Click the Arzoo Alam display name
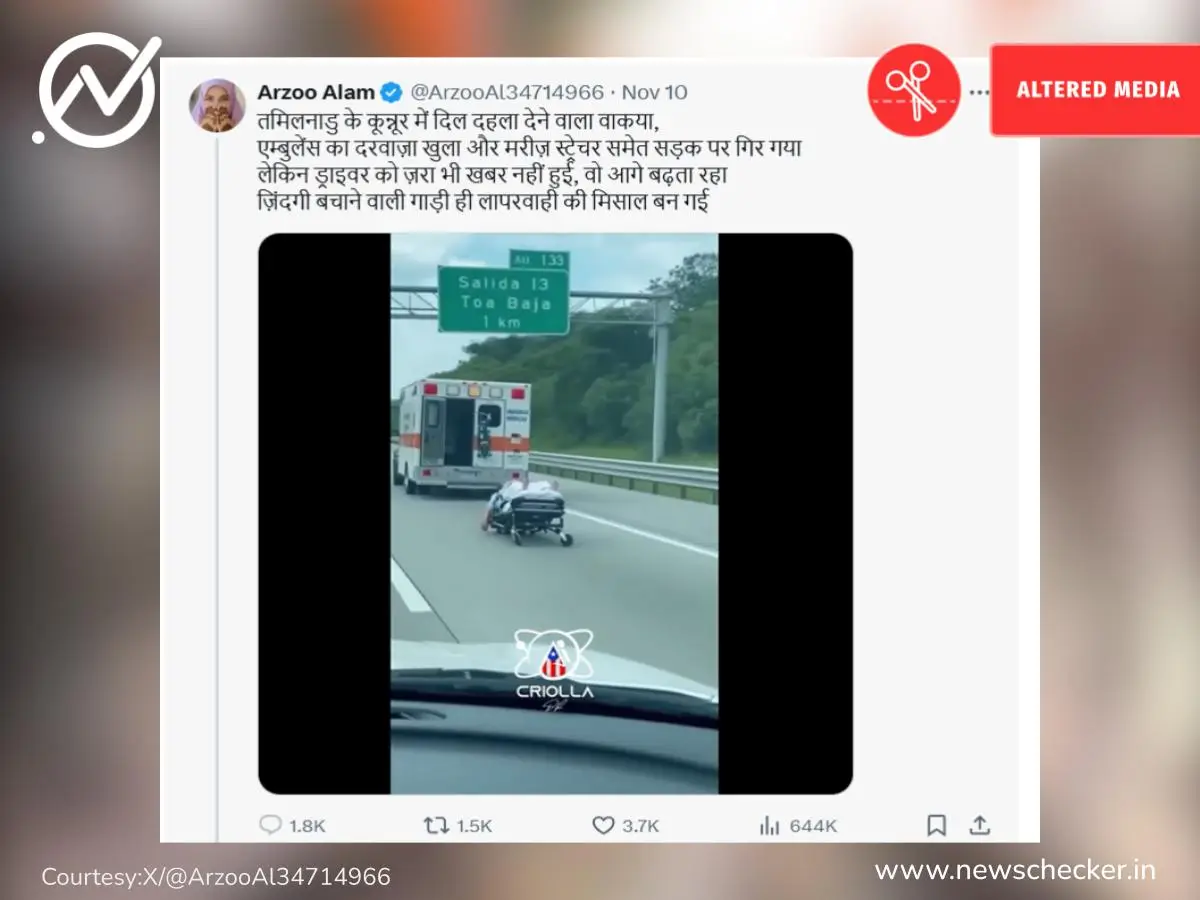 (316, 92)
